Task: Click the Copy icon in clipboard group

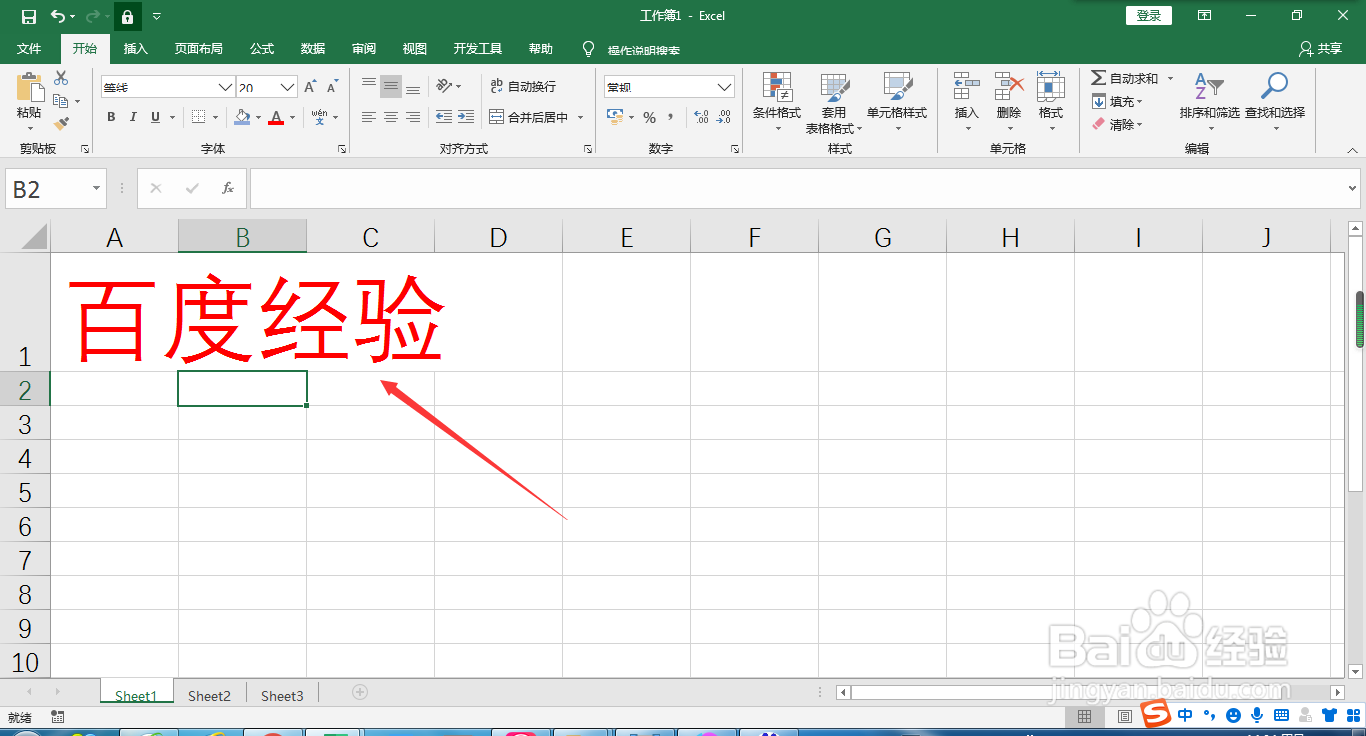Action: click(61, 101)
